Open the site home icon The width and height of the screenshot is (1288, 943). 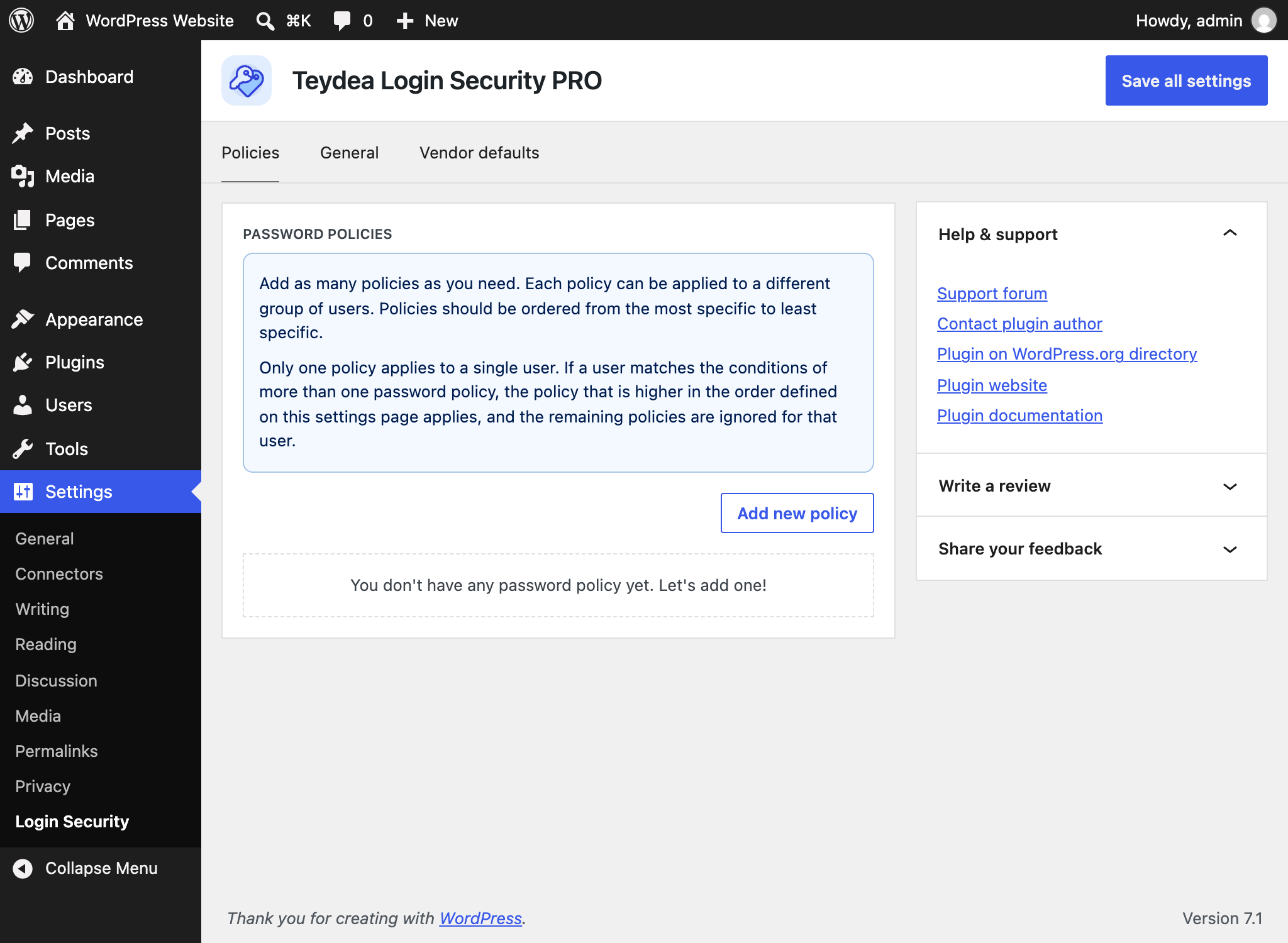point(65,20)
